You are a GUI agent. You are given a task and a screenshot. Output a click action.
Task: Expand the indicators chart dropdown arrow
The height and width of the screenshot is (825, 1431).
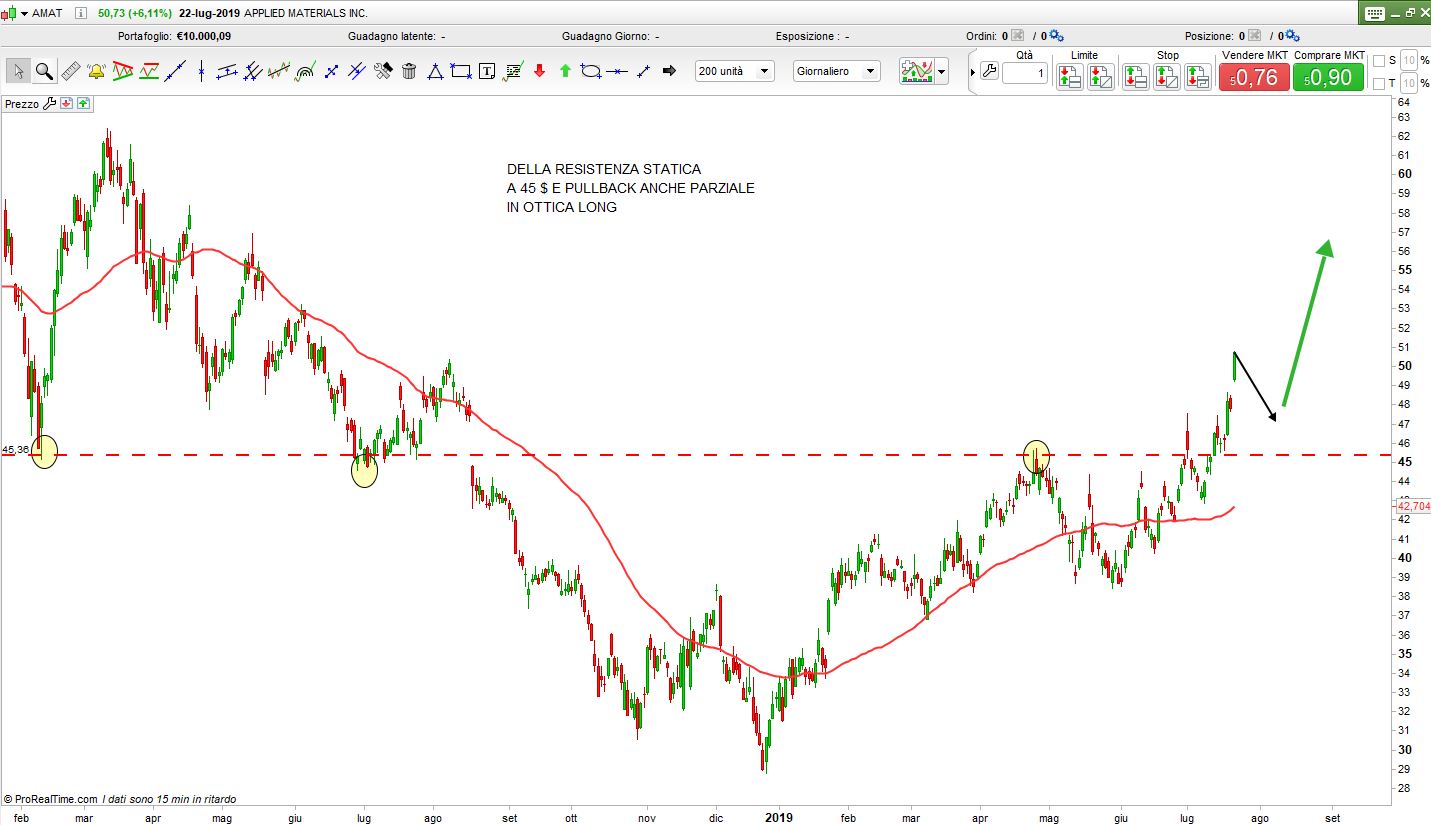[941, 72]
